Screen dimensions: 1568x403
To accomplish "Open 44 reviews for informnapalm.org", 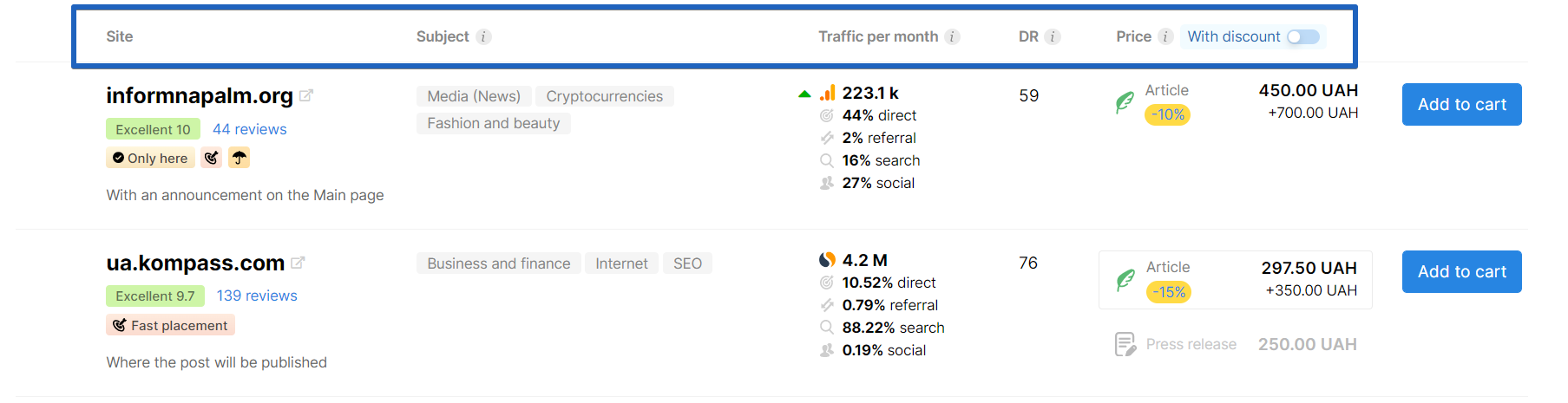I will [x=250, y=129].
